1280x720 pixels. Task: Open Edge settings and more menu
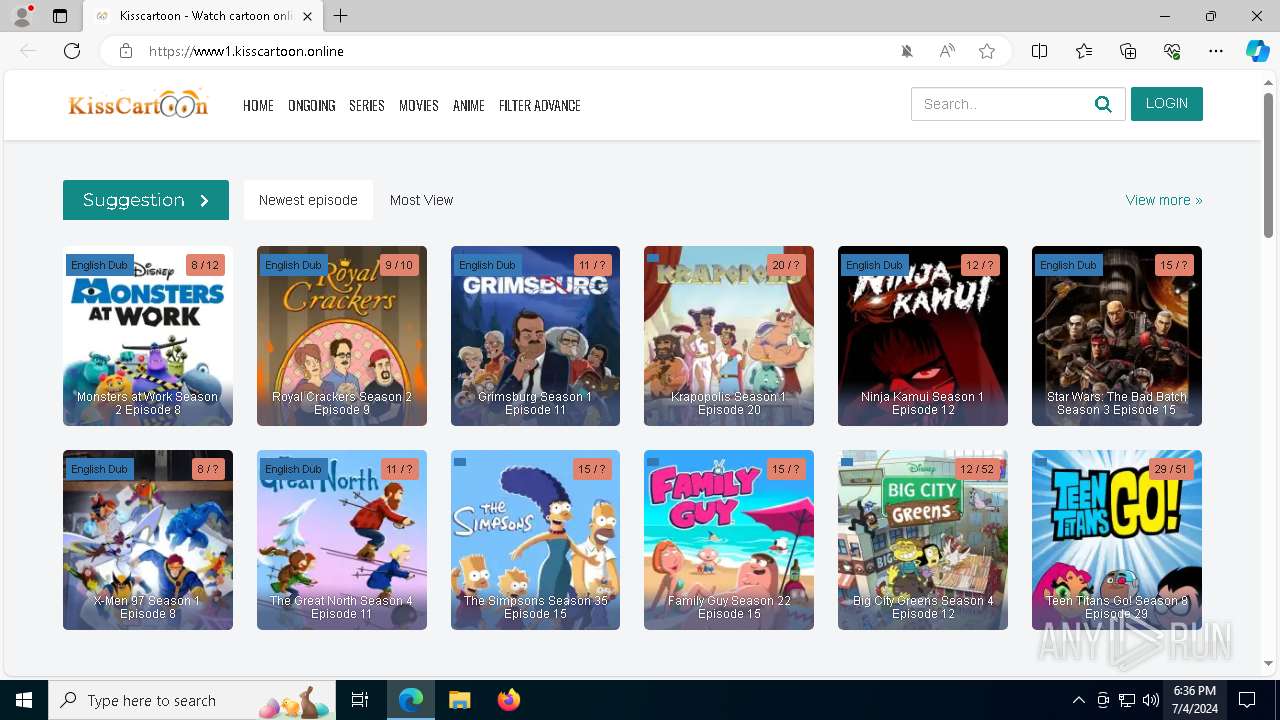pos(1216,51)
